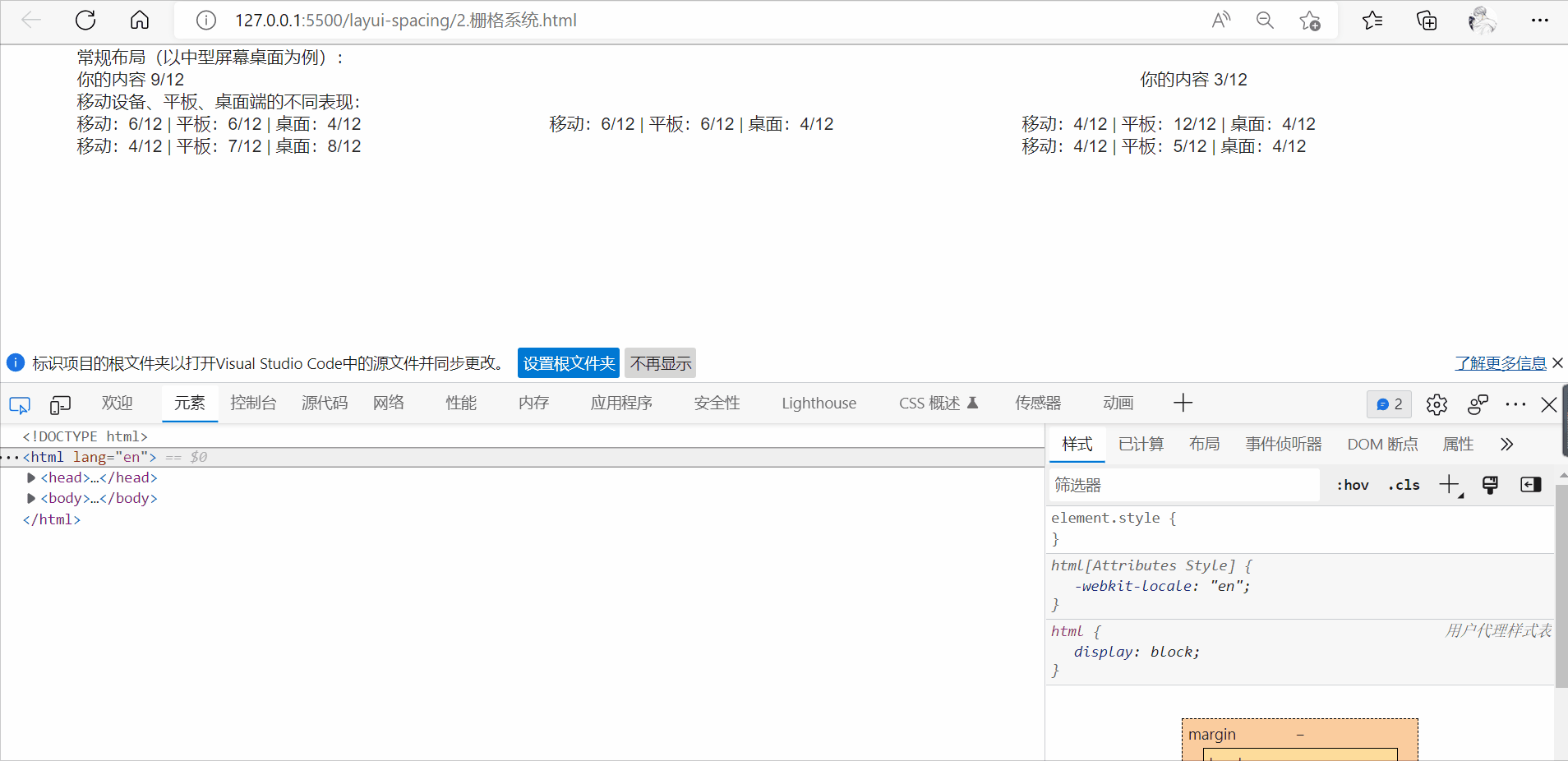Switch to the 控制台 console tab

pos(253,403)
